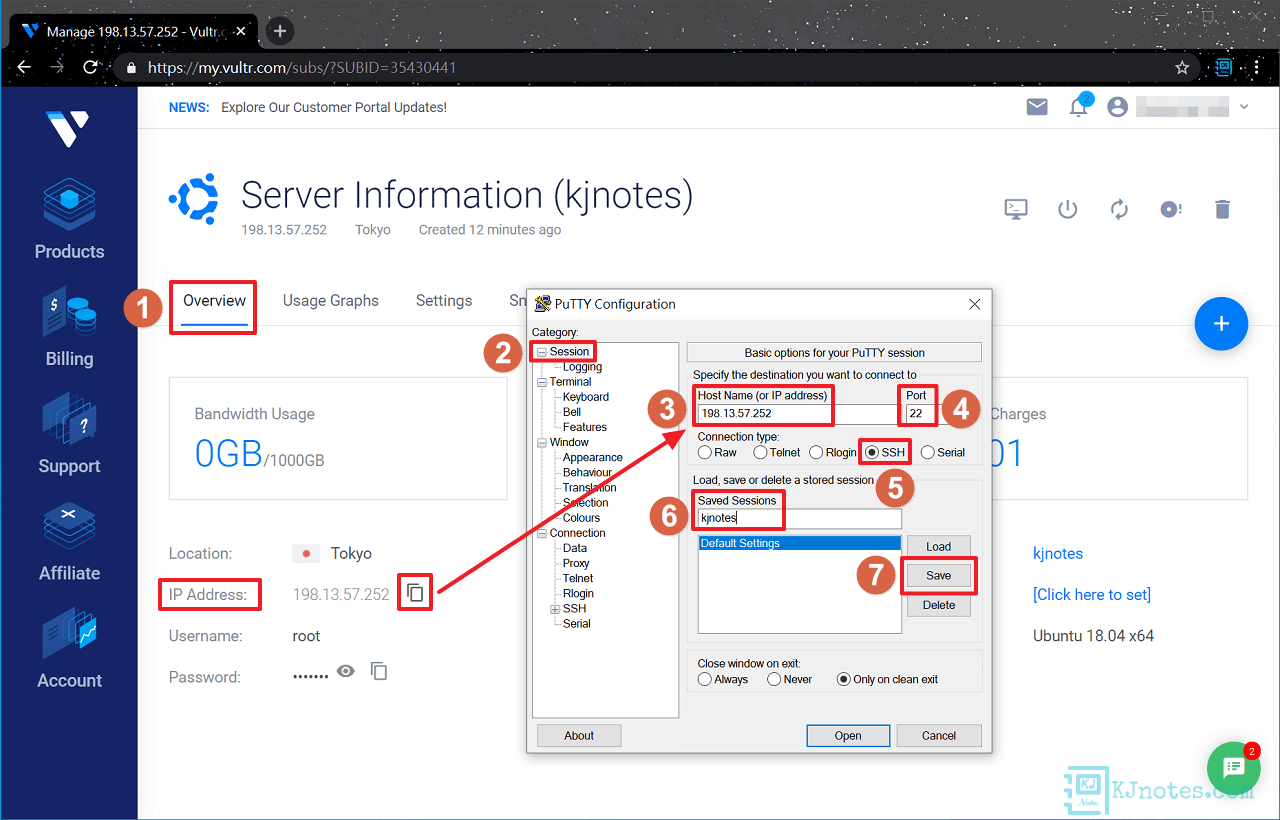Open the server console view icon
The image size is (1280, 820).
click(x=1016, y=209)
